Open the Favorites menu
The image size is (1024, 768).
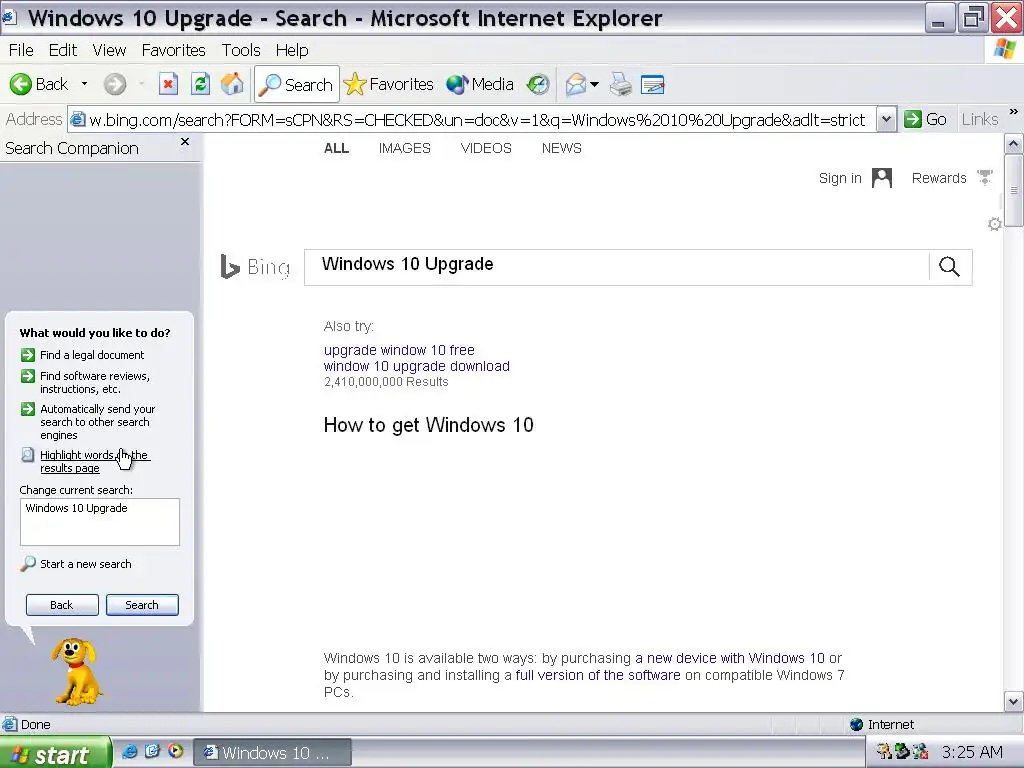pos(174,50)
